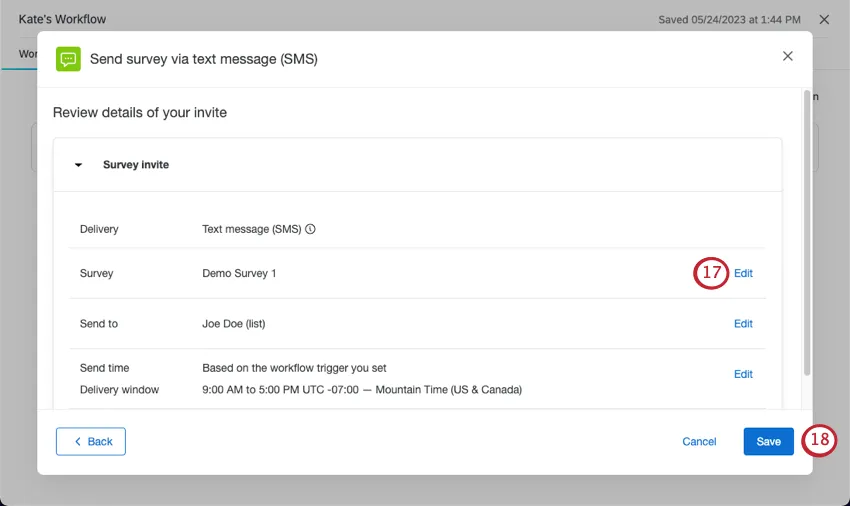Click the Review details of your invite heading
This screenshot has height=506, width=850.
coord(140,112)
